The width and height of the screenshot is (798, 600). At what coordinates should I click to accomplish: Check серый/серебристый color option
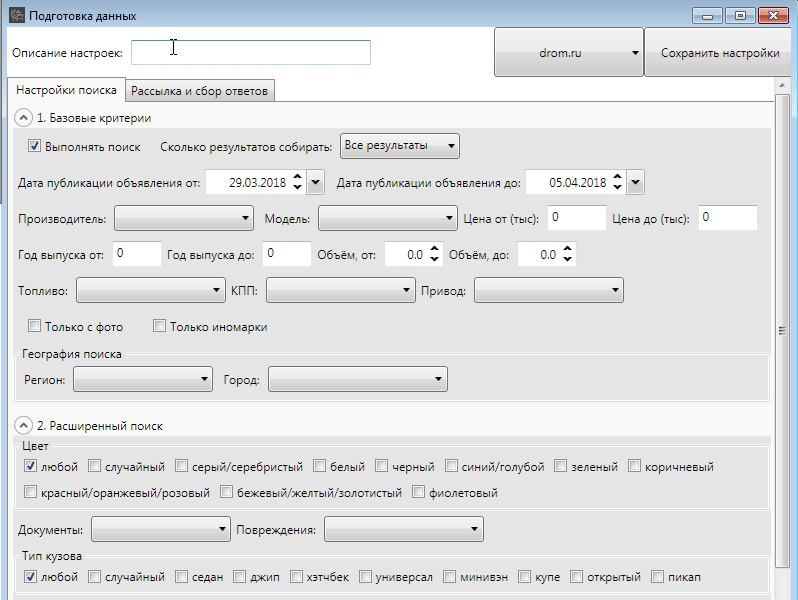pos(181,466)
